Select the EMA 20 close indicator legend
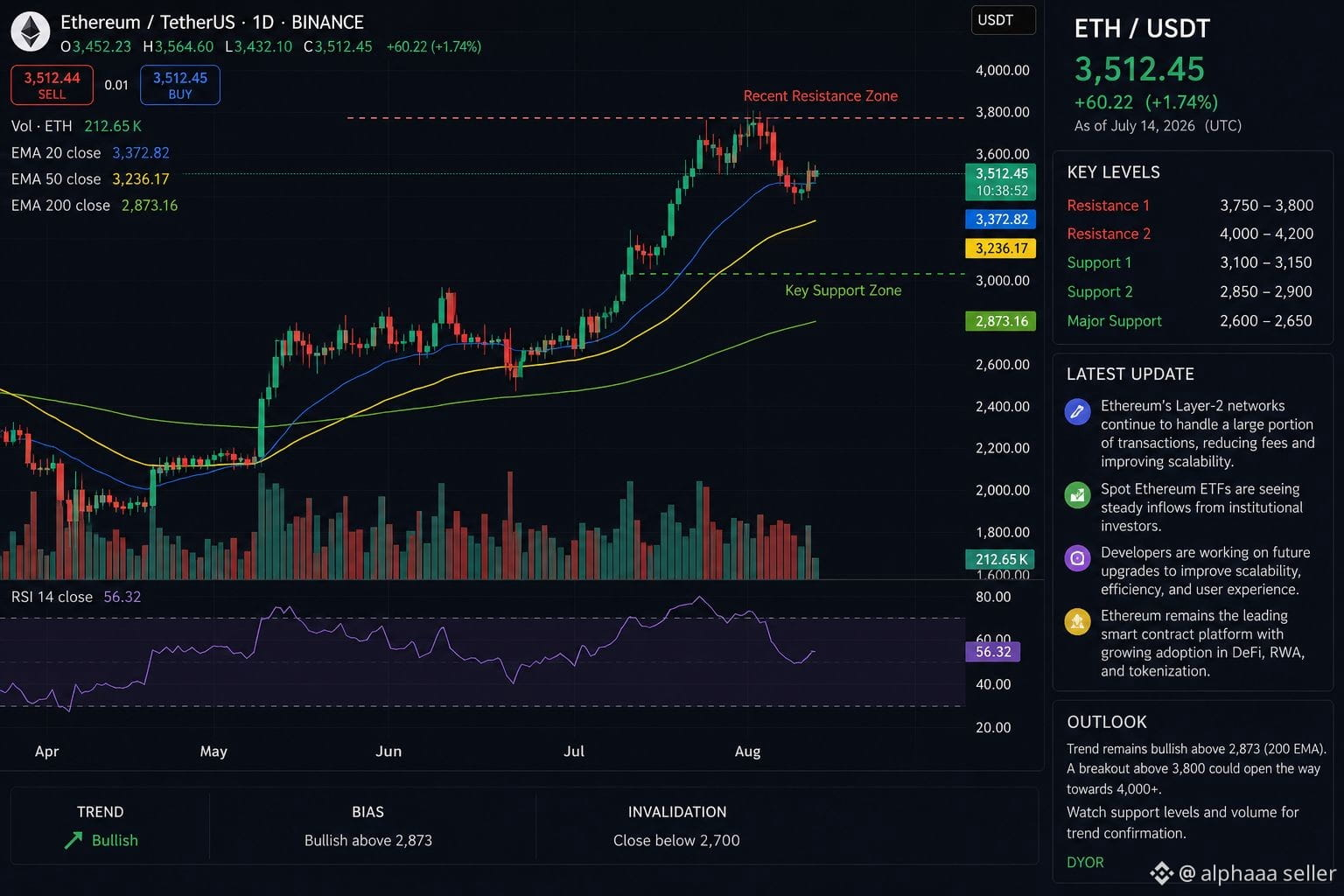The image size is (1344, 896). (90, 152)
